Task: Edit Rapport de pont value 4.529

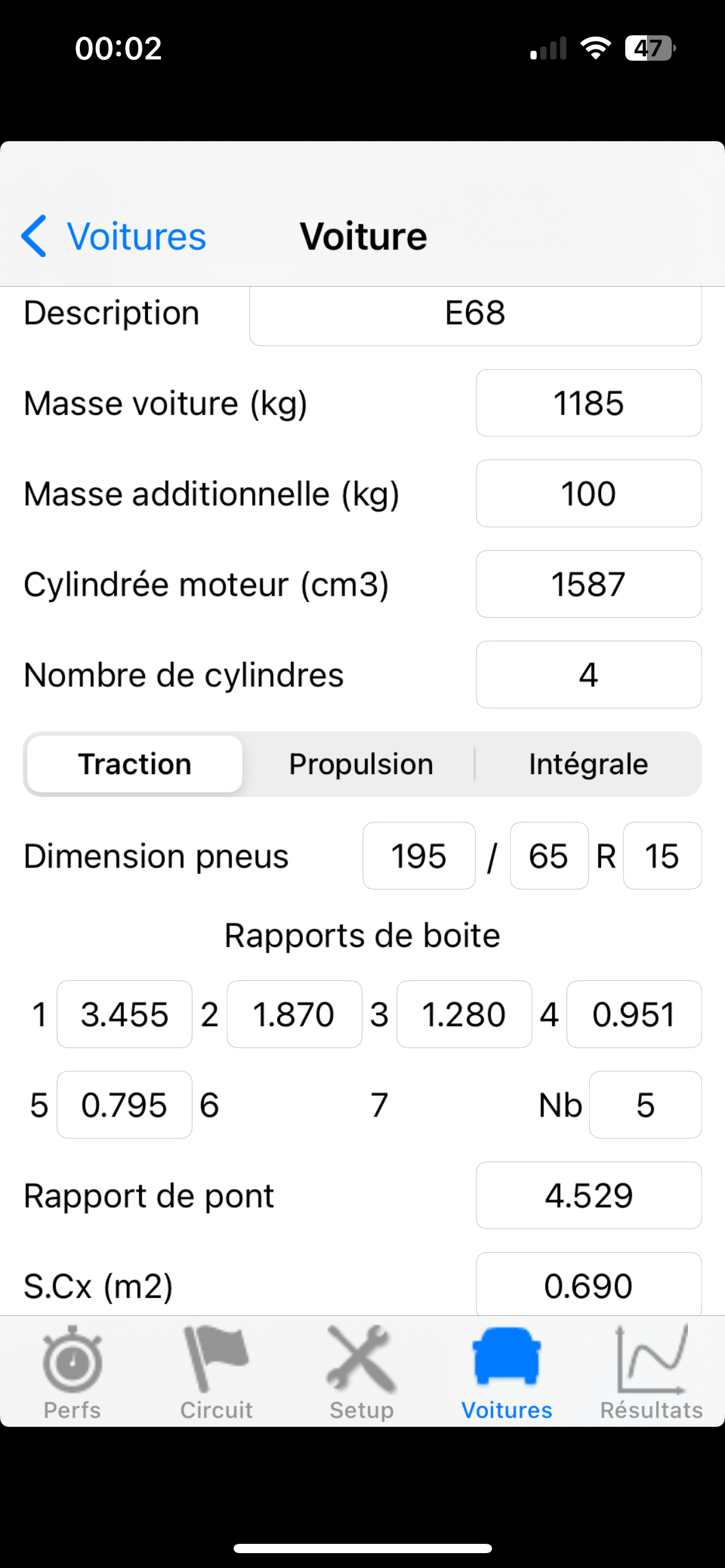Action: coord(589,1195)
